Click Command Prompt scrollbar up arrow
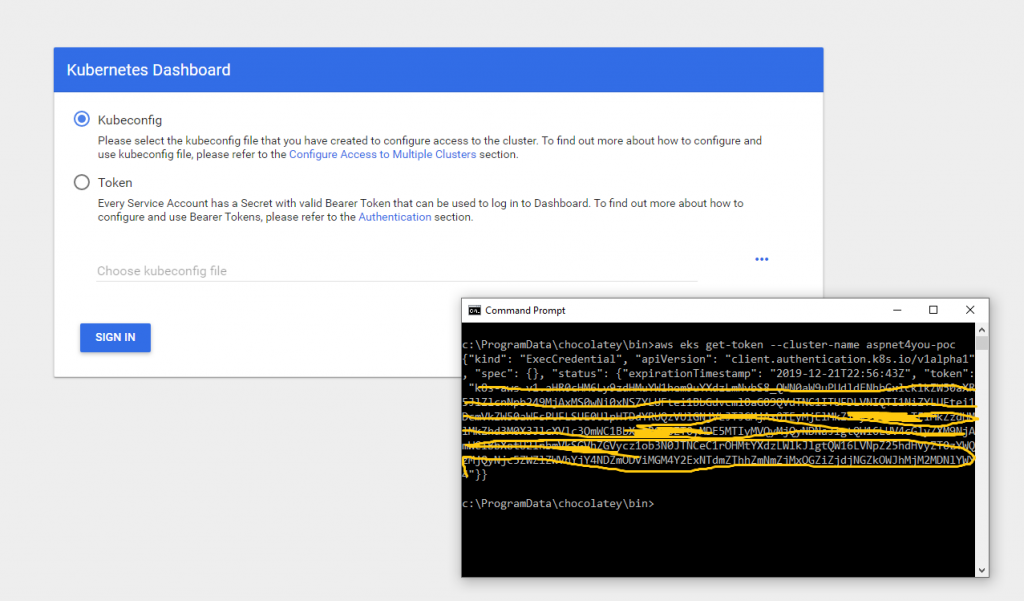This screenshot has width=1024, height=601. pyautogui.click(x=982, y=330)
